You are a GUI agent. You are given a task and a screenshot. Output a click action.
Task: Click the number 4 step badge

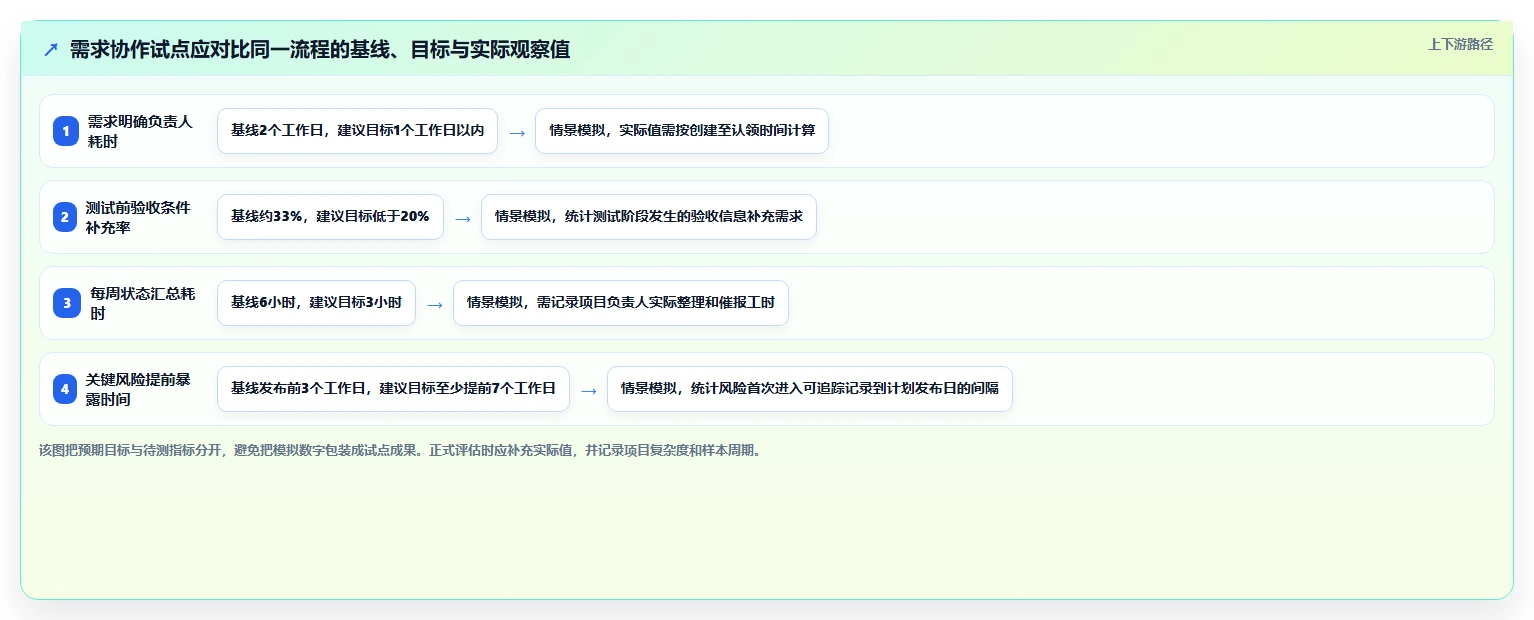pos(65,389)
